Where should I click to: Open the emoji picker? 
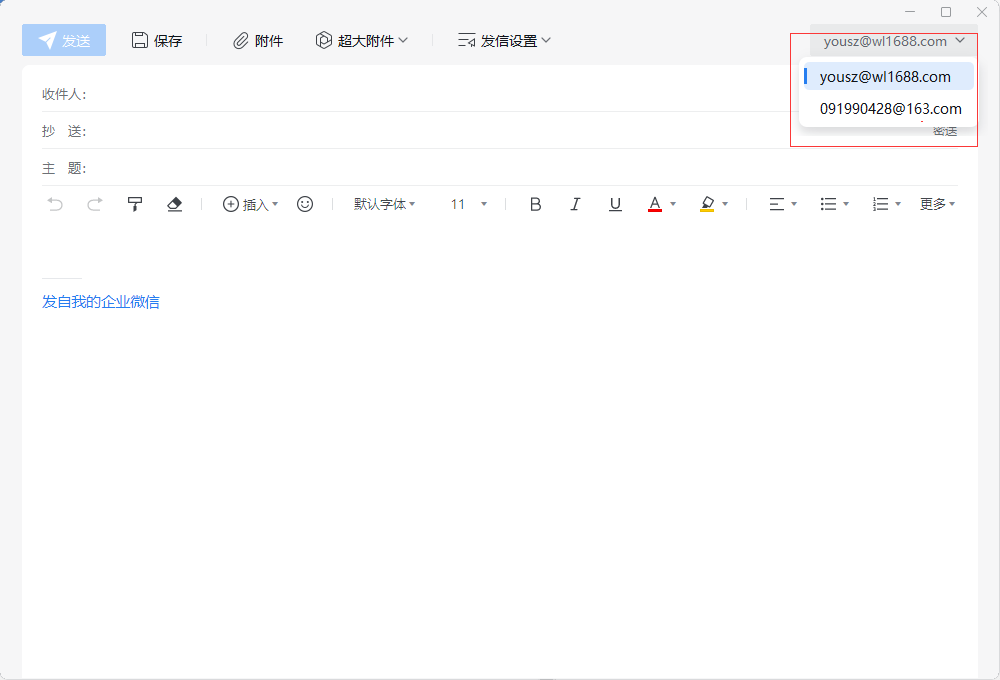click(305, 204)
